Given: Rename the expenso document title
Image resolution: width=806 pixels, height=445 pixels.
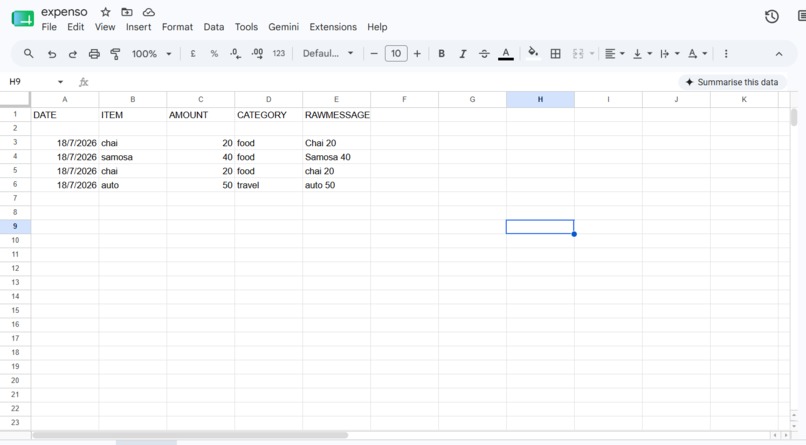Looking at the screenshot, I should tap(64, 12).
